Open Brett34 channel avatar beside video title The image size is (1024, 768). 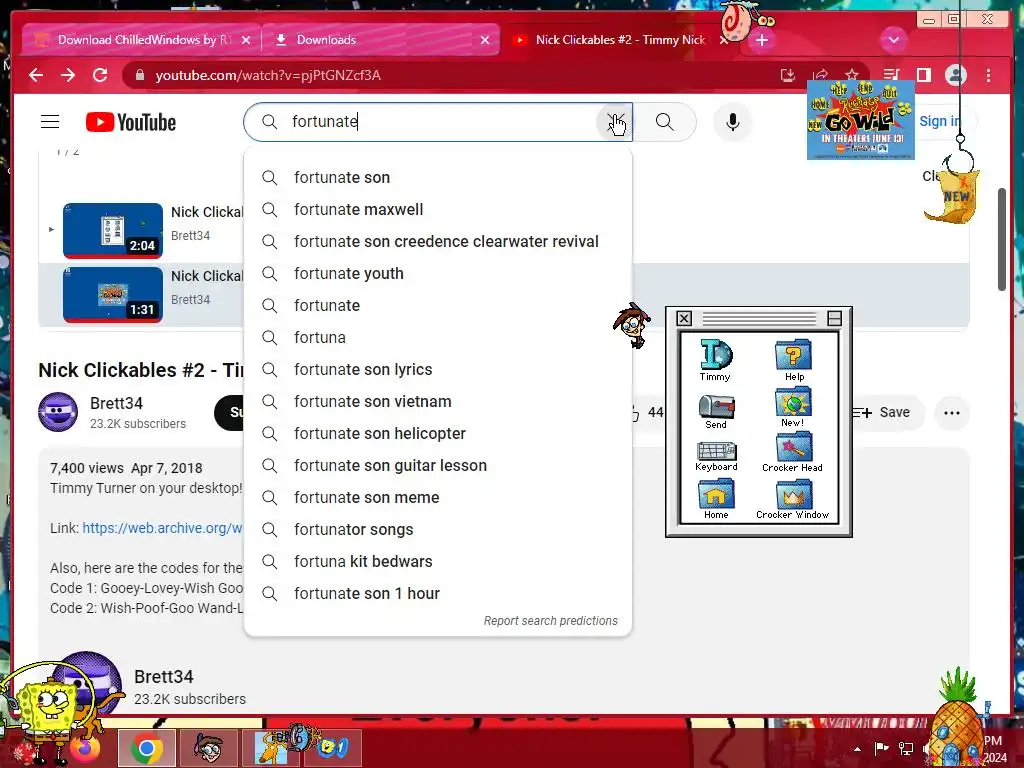coord(58,412)
